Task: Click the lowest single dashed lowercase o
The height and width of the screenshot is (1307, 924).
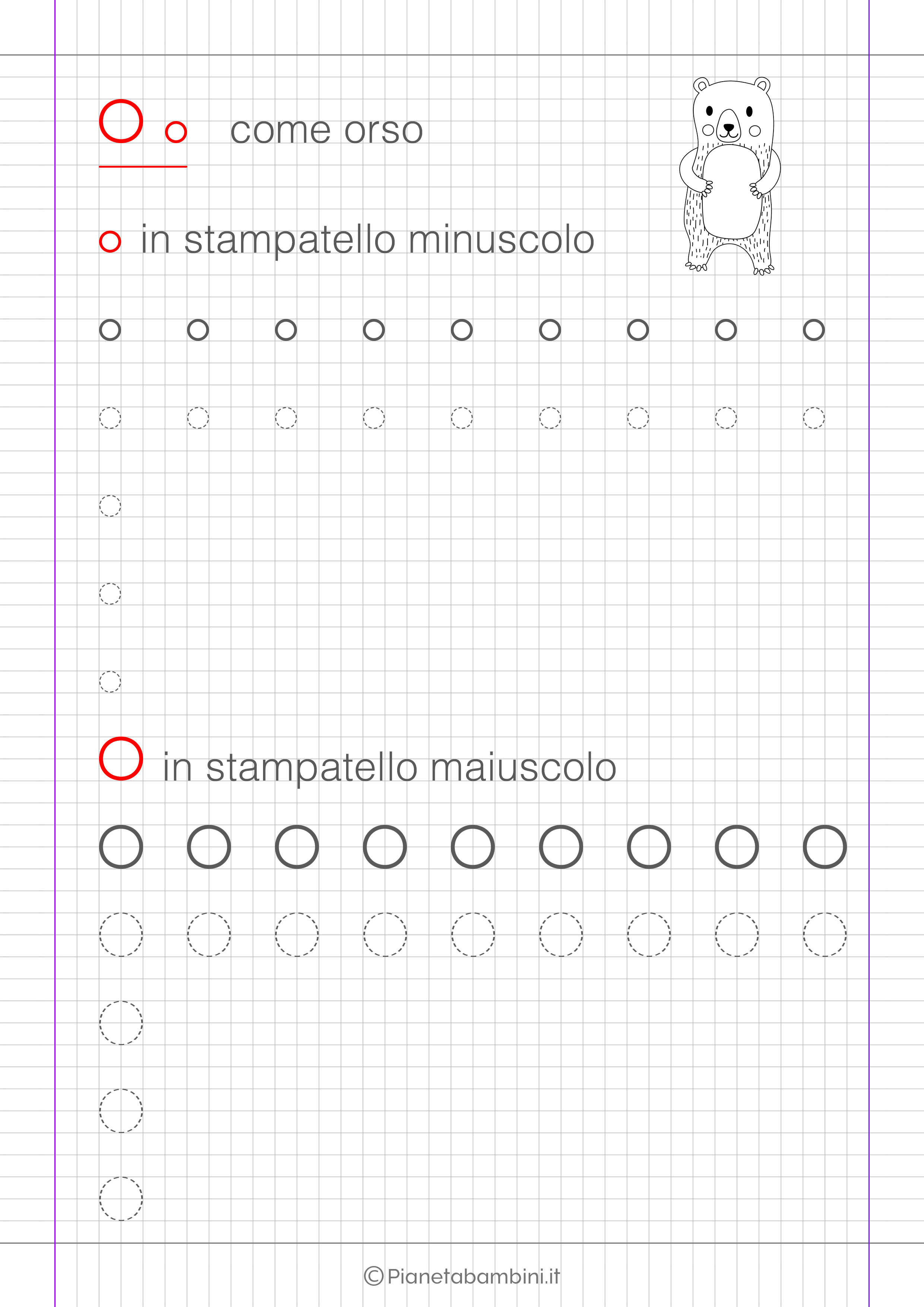Action: click(110, 681)
